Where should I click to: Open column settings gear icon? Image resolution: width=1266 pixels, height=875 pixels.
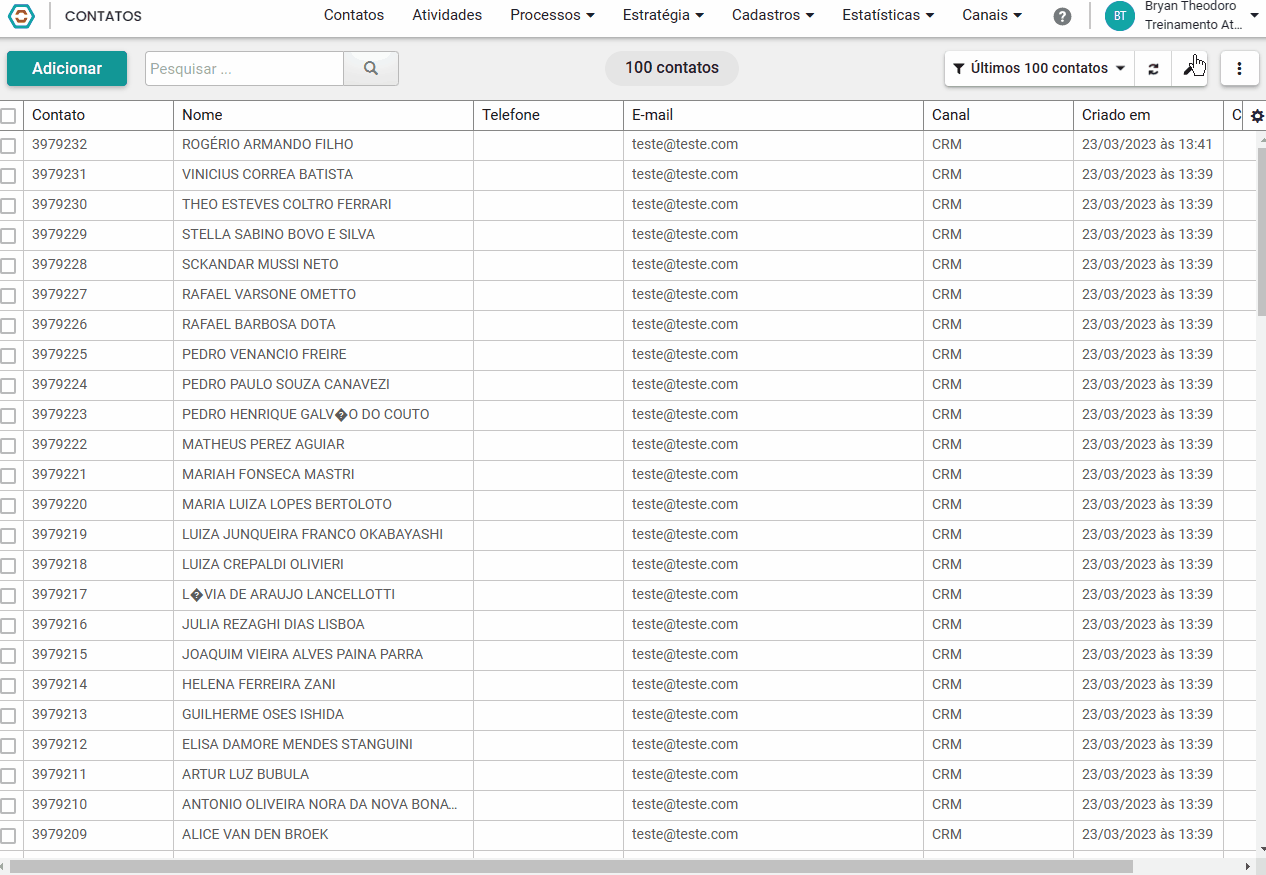coord(1257,116)
